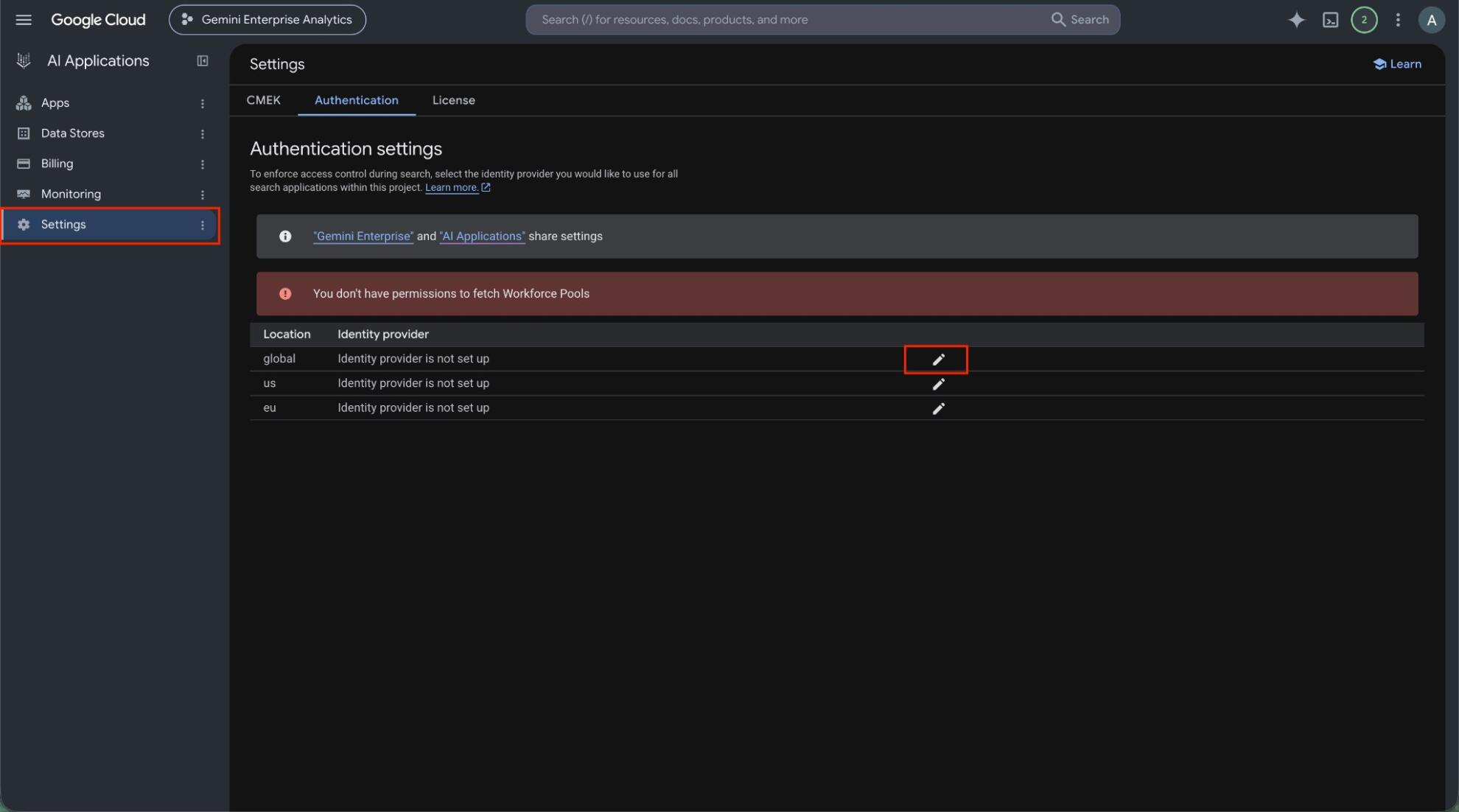Click the Learn button
The width and height of the screenshot is (1459, 812).
[1397, 64]
